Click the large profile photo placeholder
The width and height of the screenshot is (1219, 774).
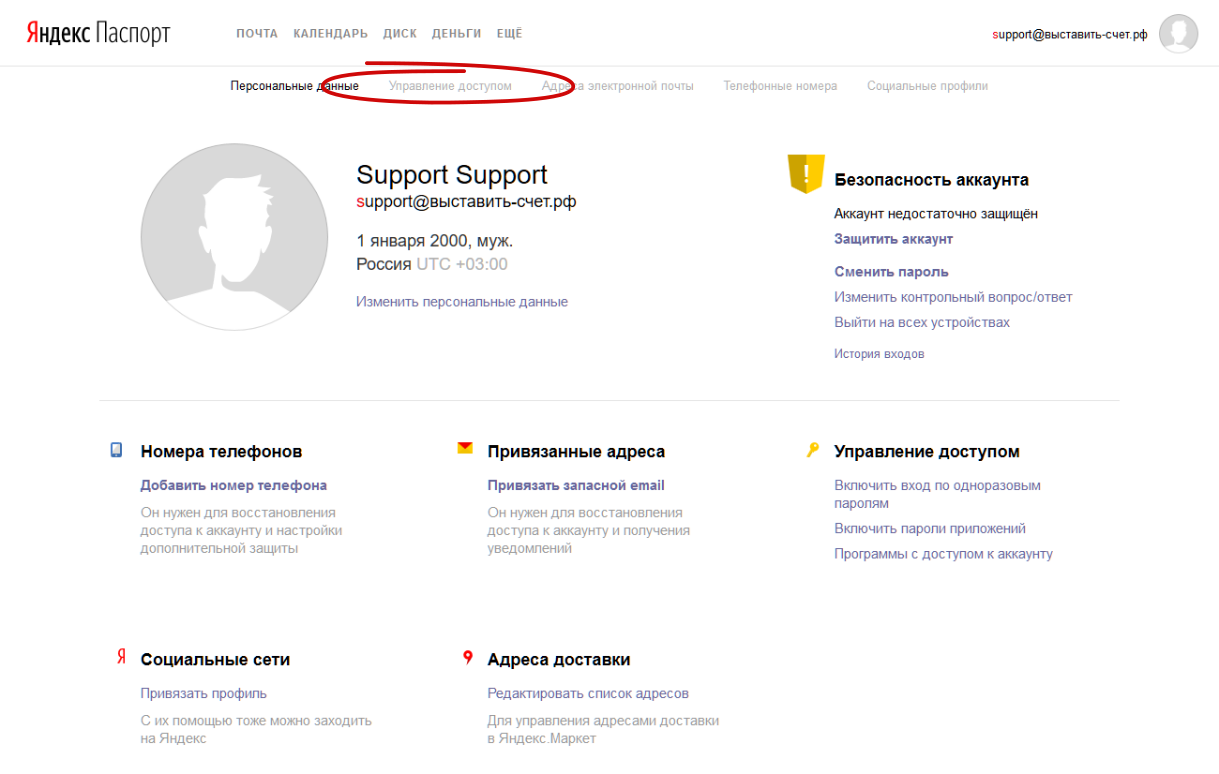pos(234,237)
